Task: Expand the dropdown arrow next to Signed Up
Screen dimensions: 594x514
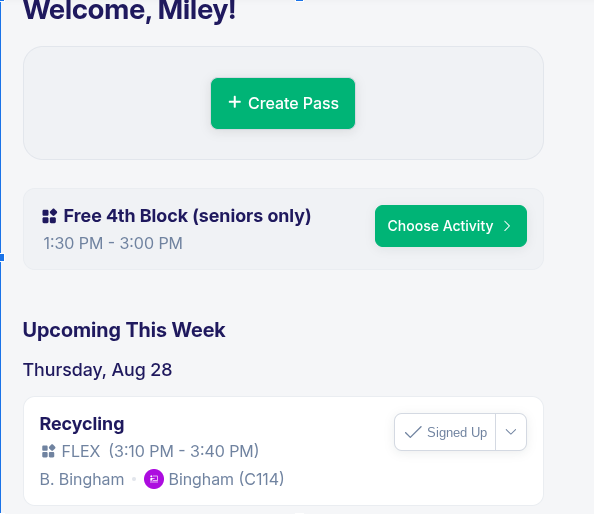Action: coord(511,432)
